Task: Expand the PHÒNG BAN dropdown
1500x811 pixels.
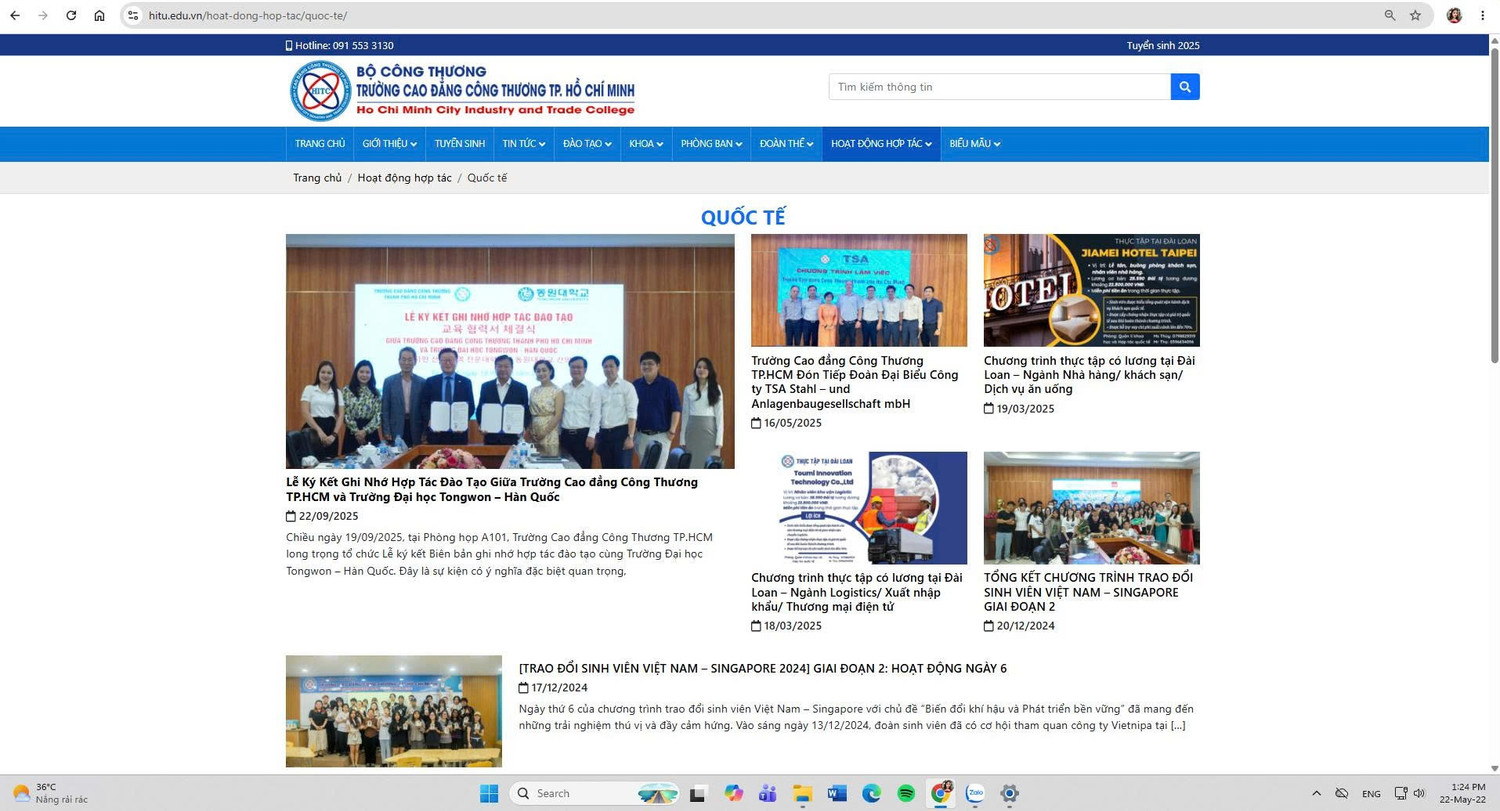Action: pyautogui.click(x=712, y=144)
